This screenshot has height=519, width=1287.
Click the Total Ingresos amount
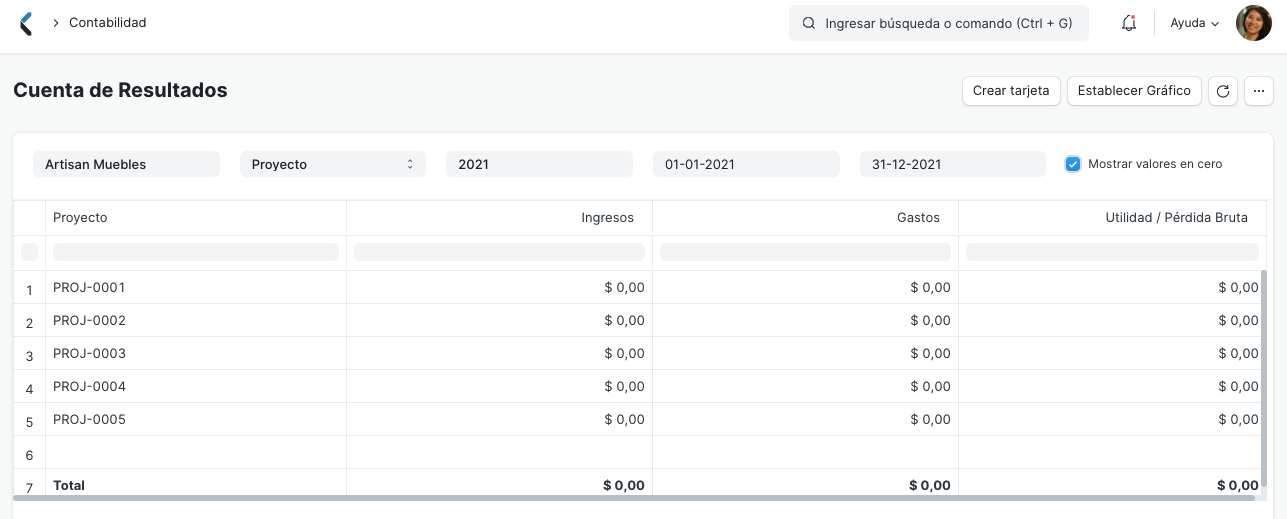[624, 486]
